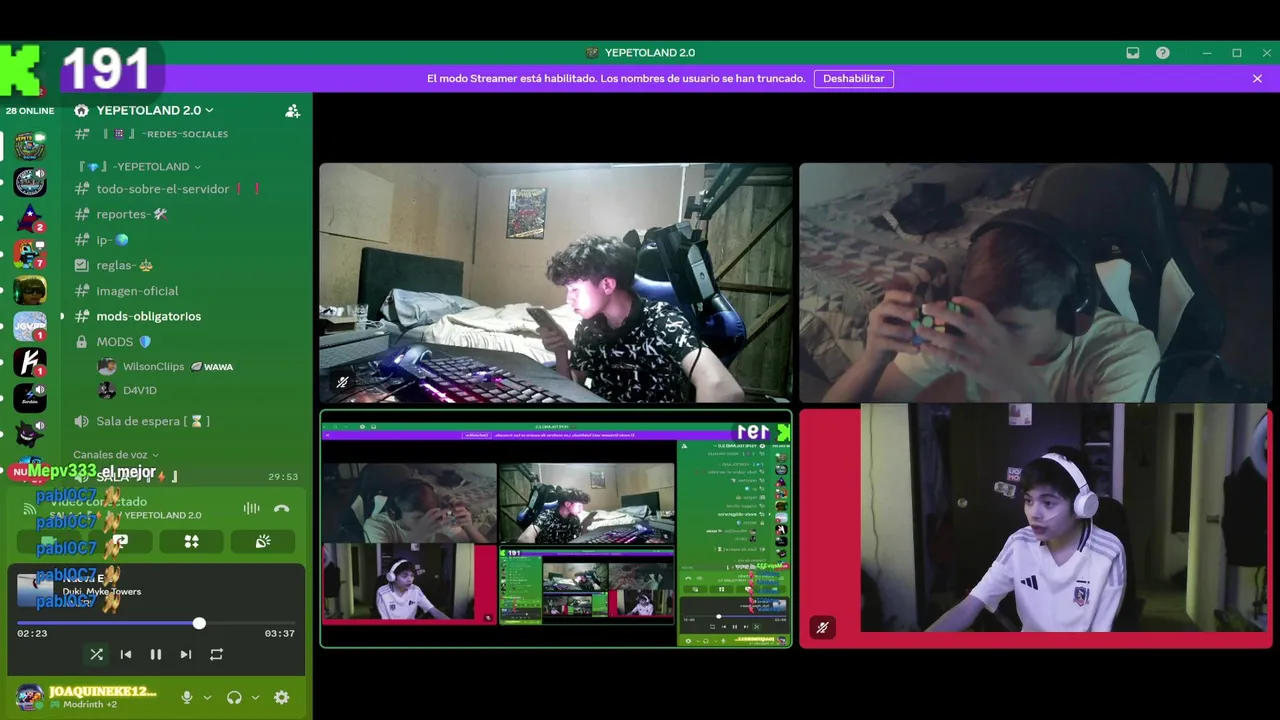Toggle shuffle on the music player
1280x720 pixels.
(96, 654)
